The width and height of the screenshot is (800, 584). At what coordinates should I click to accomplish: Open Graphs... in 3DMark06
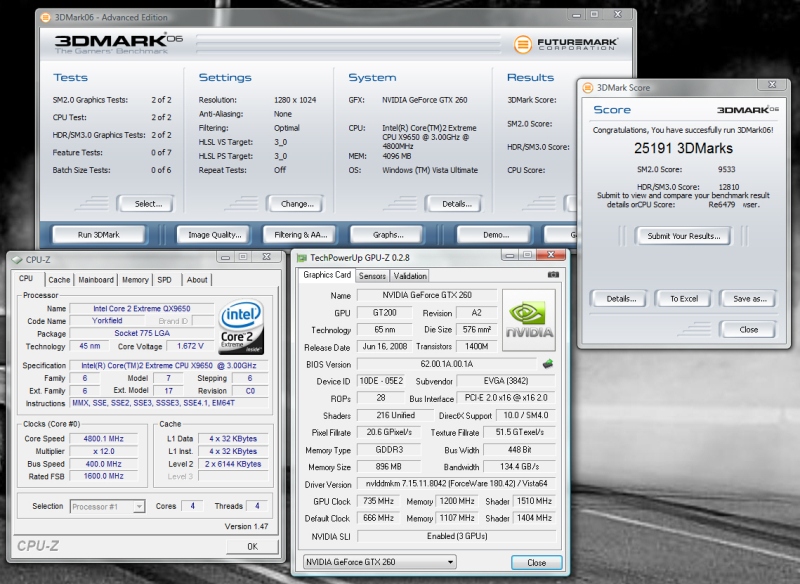[x=386, y=235]
